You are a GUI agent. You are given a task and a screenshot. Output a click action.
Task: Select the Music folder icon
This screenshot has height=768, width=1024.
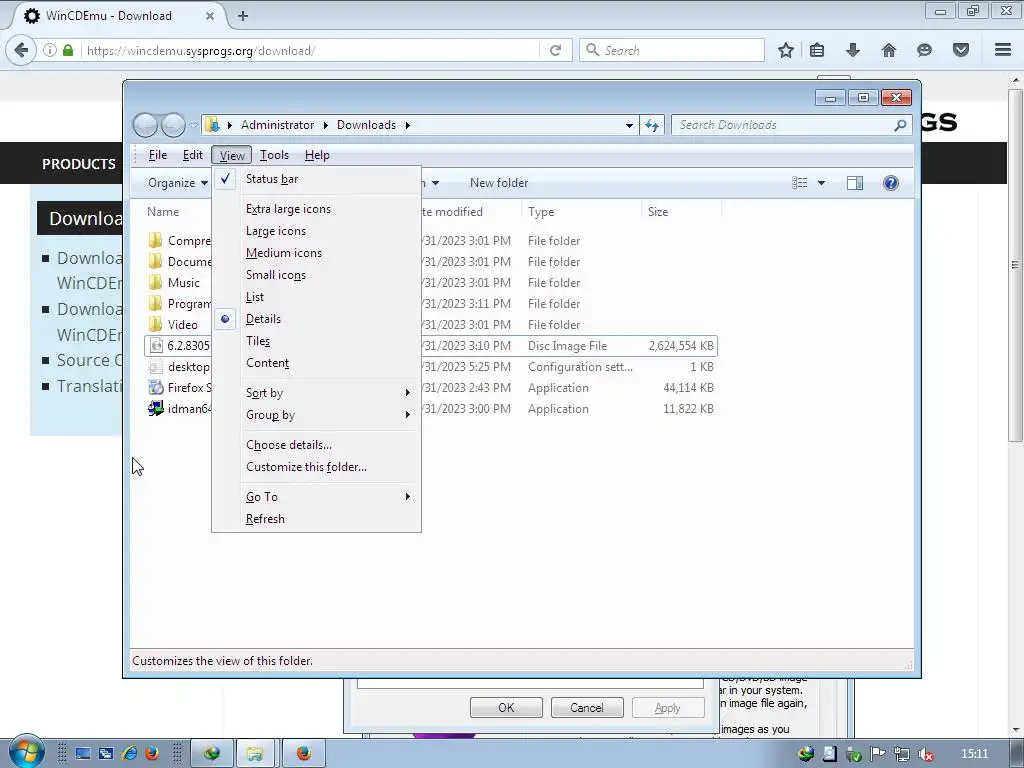point(155,282)
